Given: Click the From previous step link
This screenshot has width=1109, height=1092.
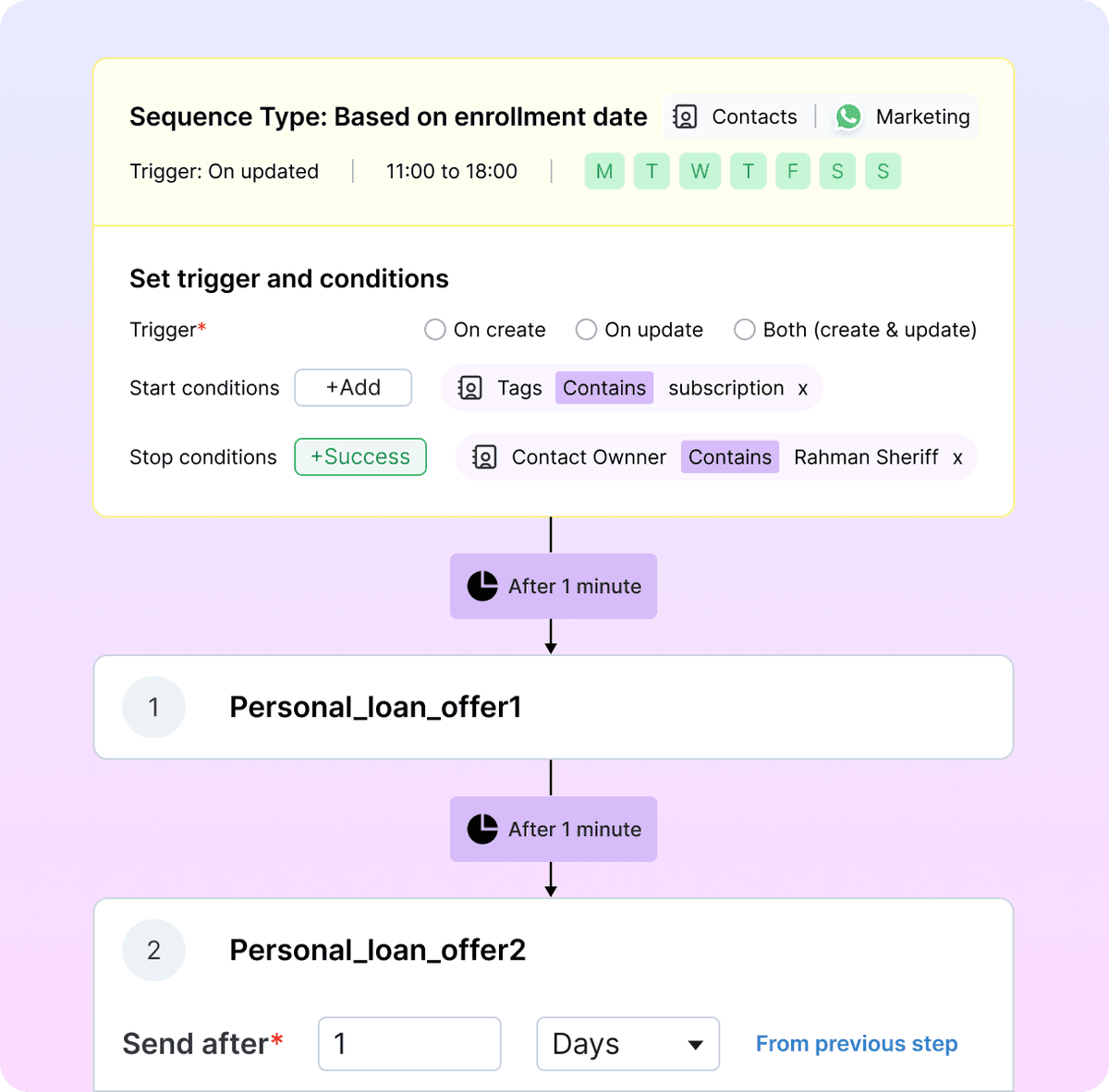Looking at the screenshot, I should coord(857,1044).
